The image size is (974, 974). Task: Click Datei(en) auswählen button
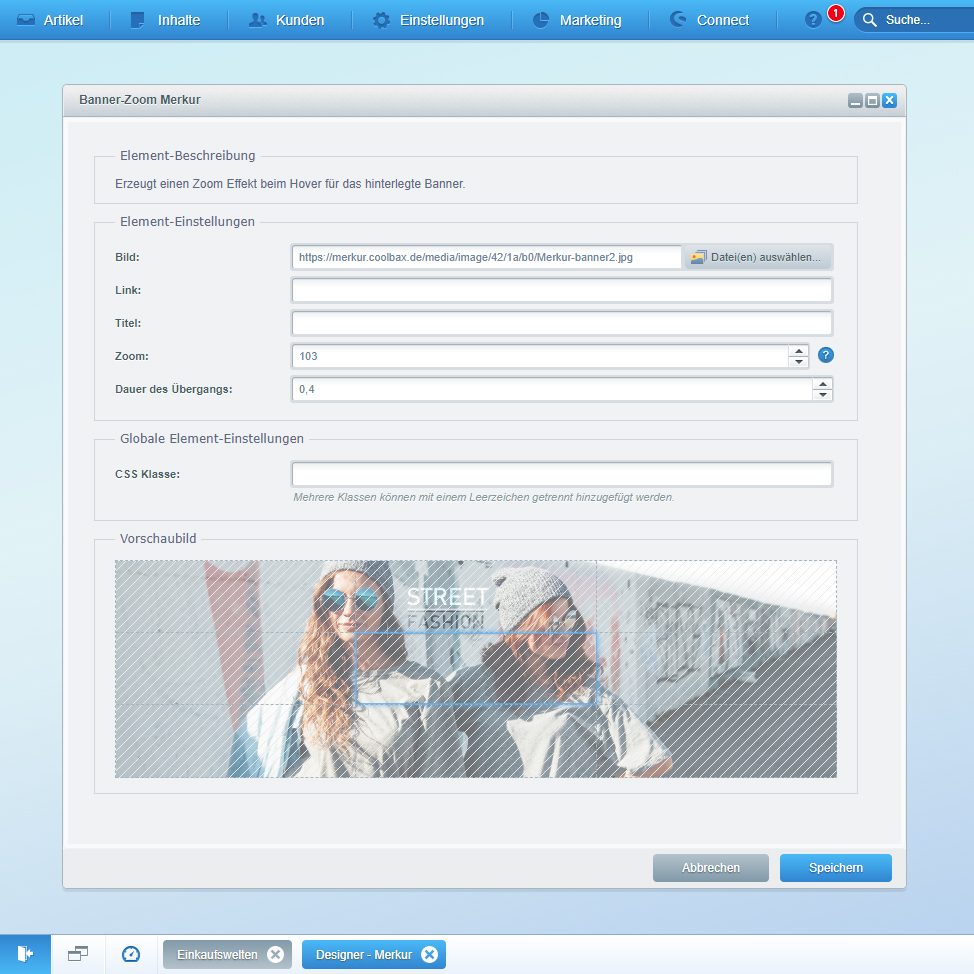756,257
